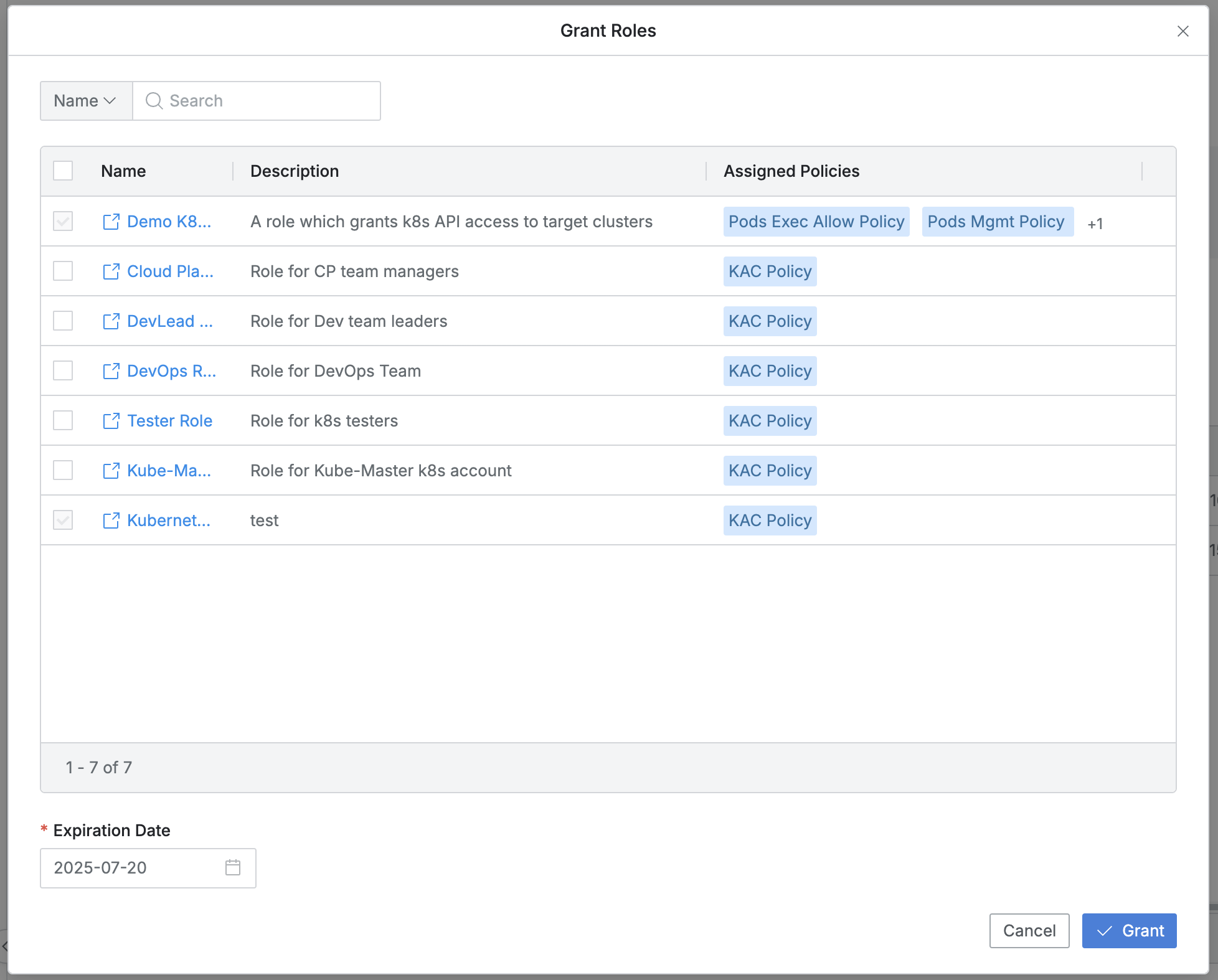This screenshot has height=980, width=1218.
Task: Focus the Search input field
Action: 268,101
